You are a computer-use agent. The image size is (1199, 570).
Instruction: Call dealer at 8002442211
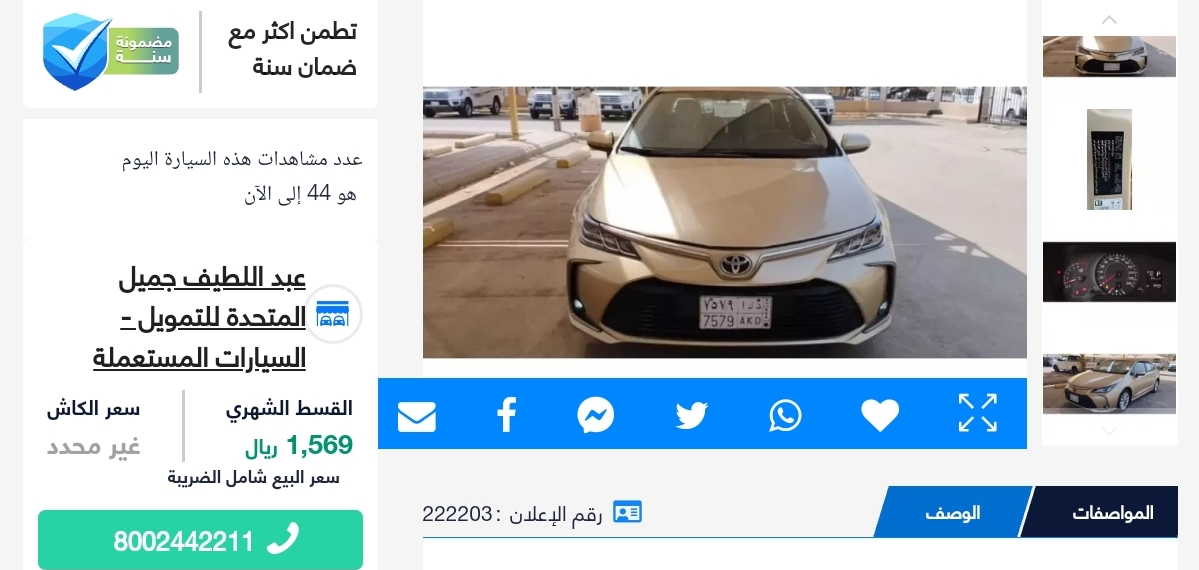[x=200, y=540]
